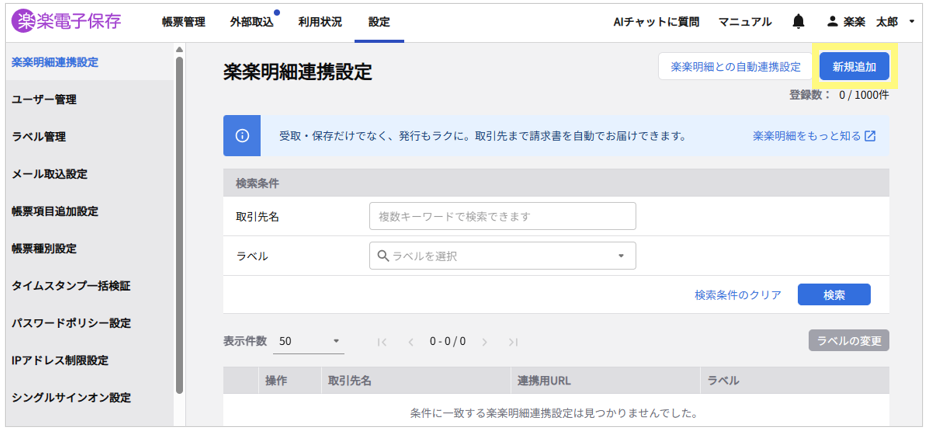Click the 新規追加 button
927x434 pixels.
854,67
